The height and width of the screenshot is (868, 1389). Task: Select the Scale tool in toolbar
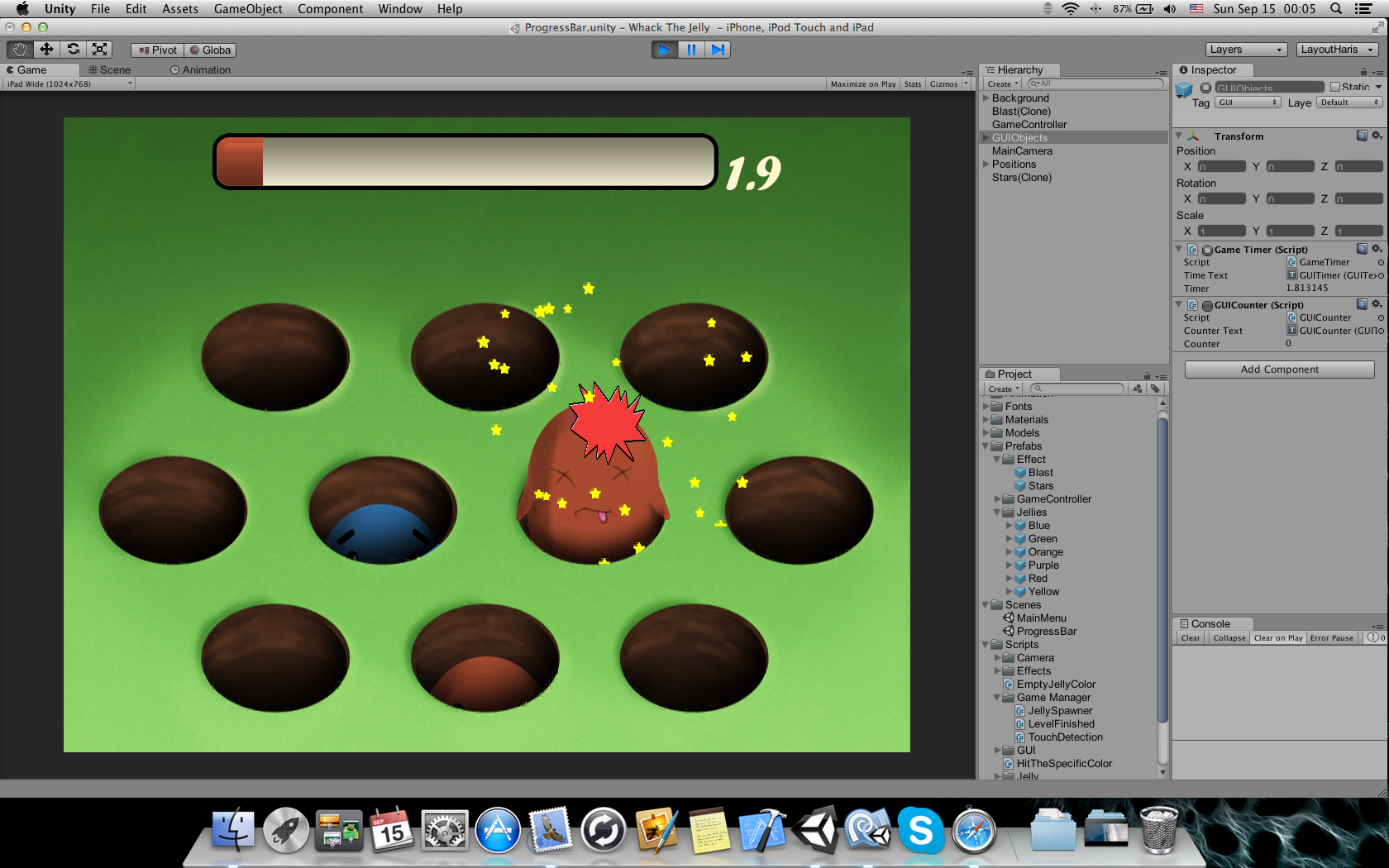point(100,50)
